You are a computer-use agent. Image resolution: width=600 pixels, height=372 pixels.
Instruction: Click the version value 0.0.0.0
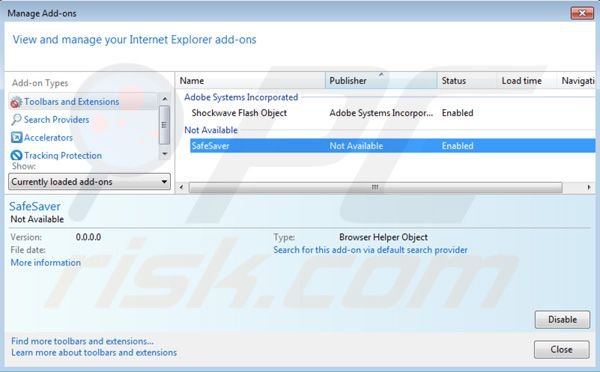click(88, 237)
